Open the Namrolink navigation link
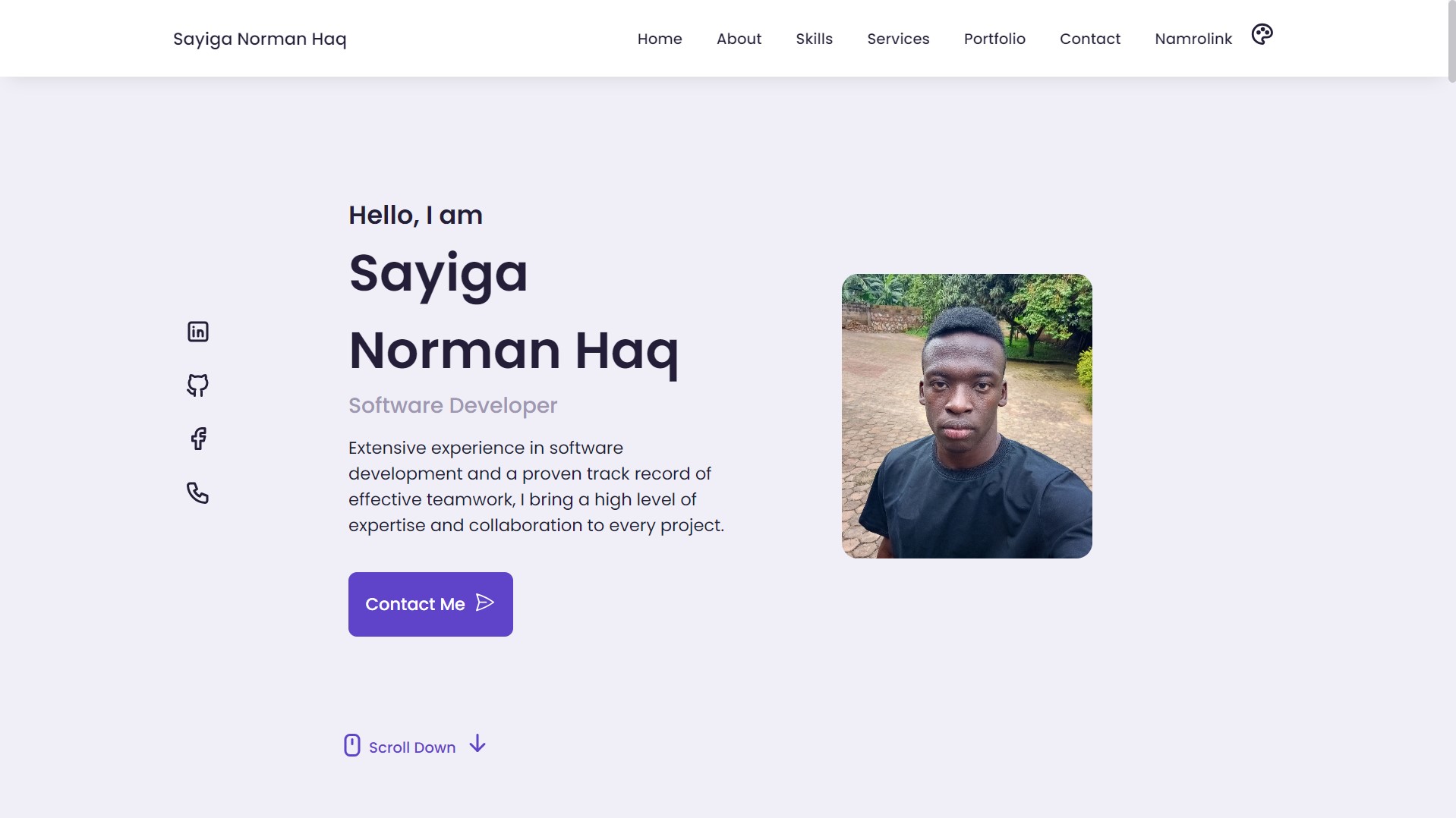1456x818 pixels. click(x=1193, y=39)
